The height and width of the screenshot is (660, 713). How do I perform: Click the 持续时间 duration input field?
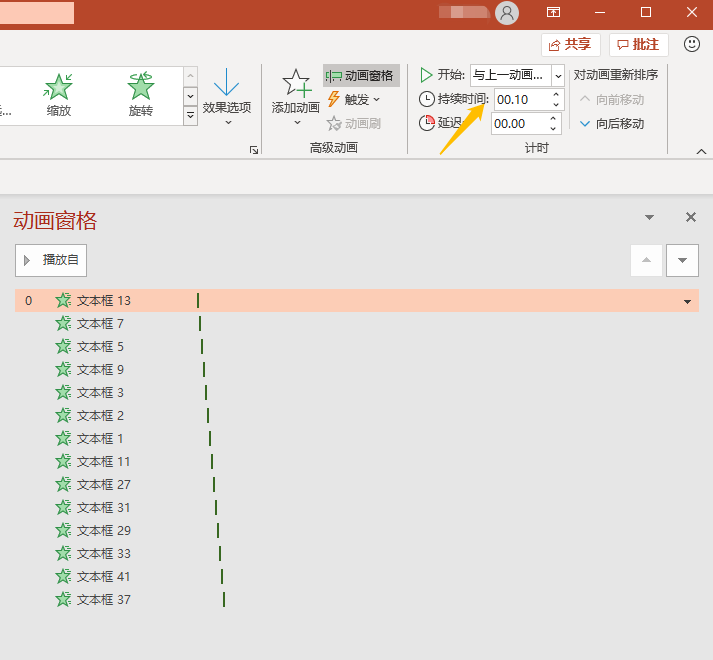click(x=522, y=100)
